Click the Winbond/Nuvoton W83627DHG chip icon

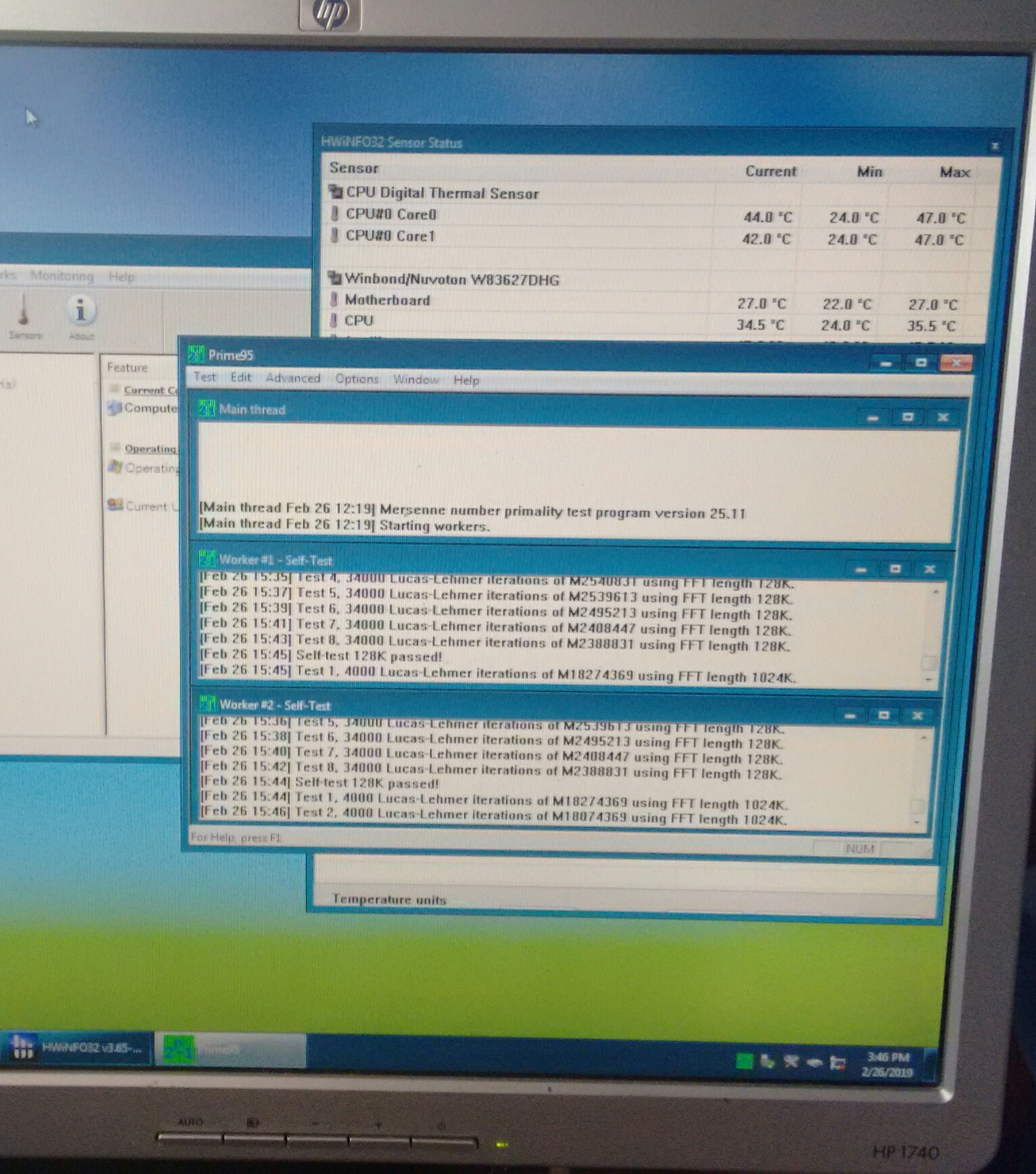click(x=334, y=278)
